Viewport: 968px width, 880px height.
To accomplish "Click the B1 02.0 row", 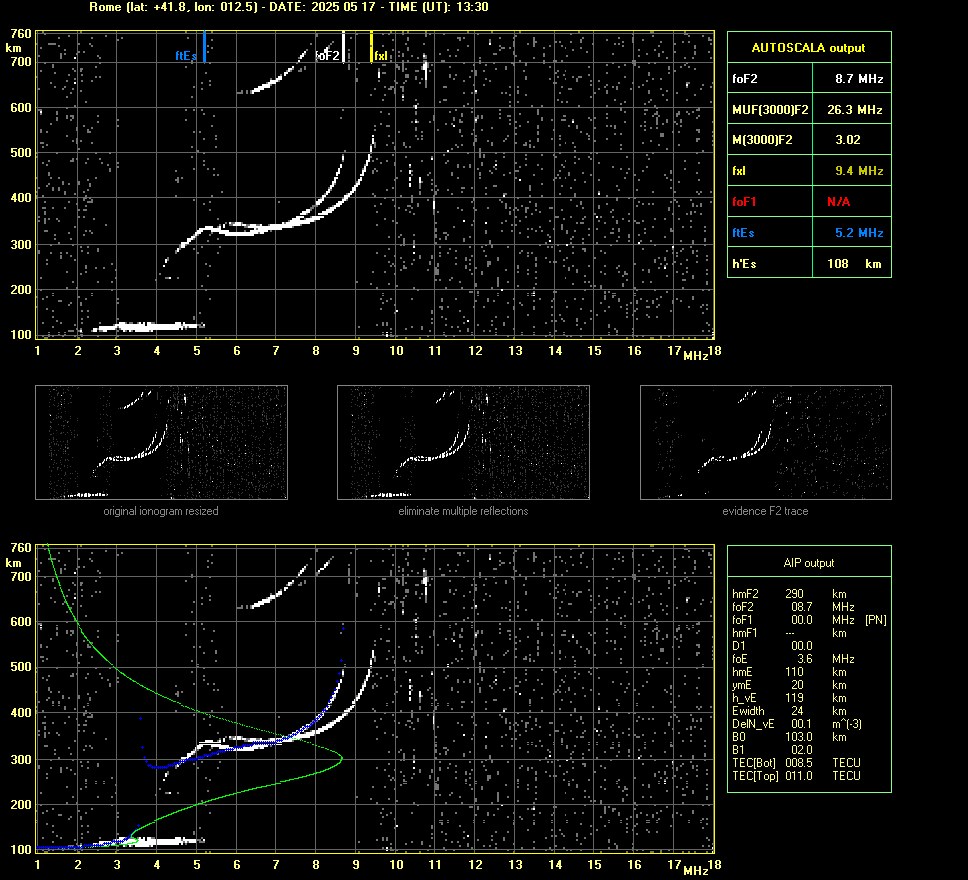I will tap(772, 750).
